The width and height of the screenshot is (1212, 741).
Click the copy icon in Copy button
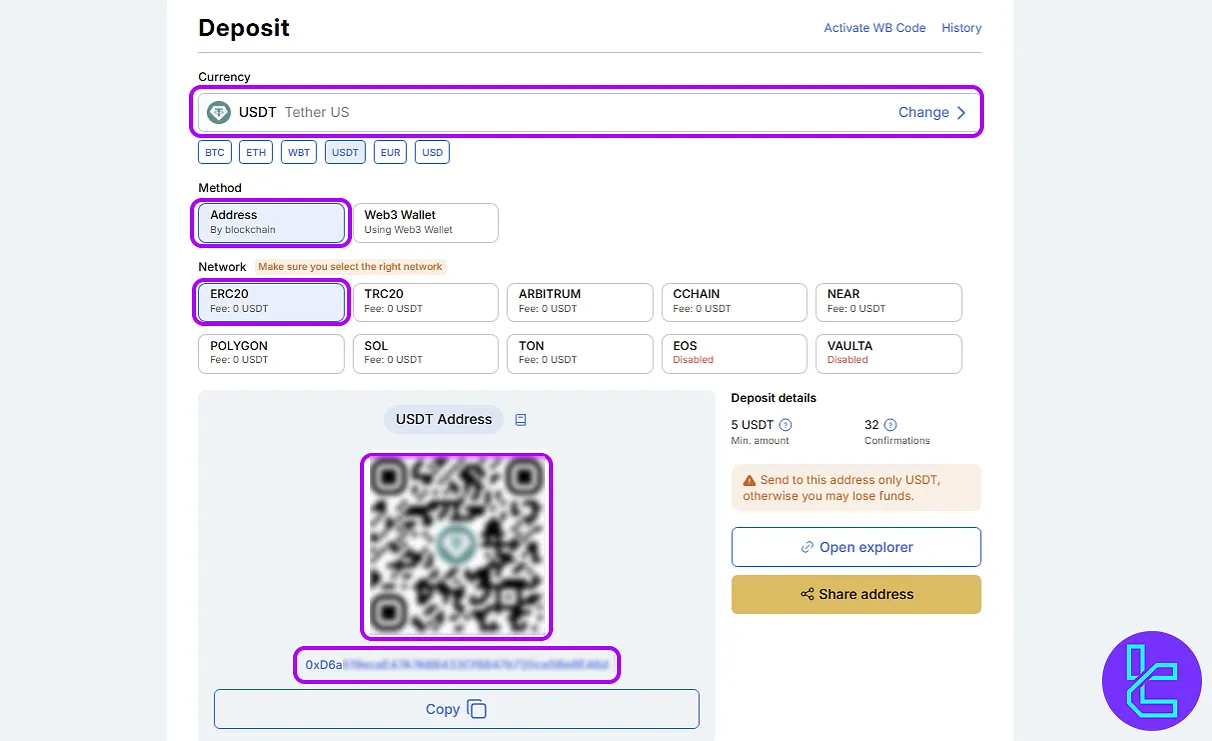pyautogui.click(x=477, y=709)
